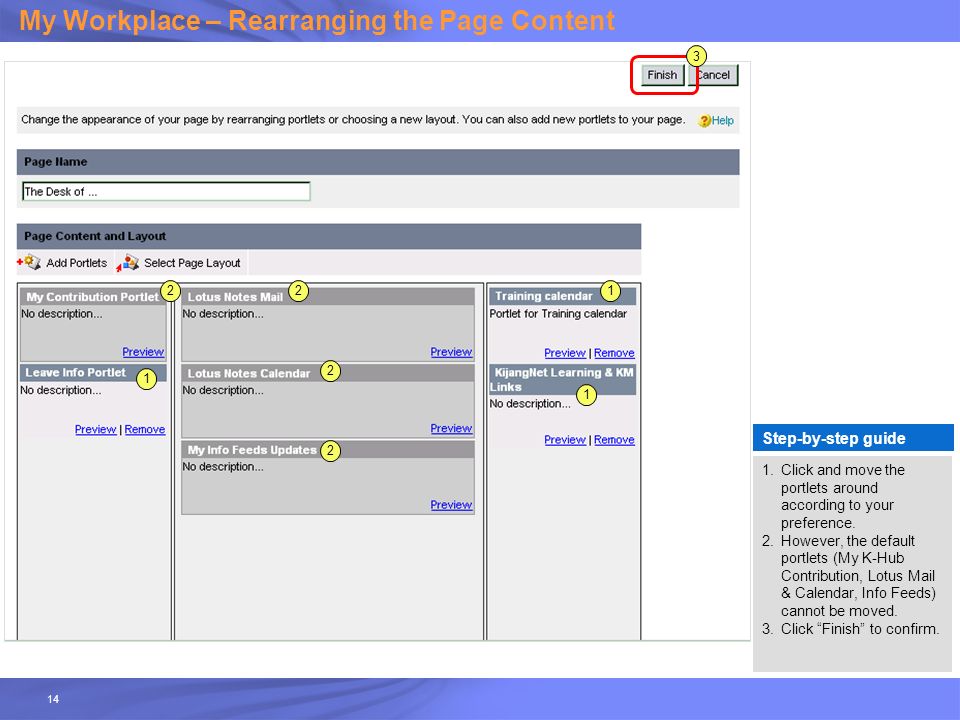Preview the My Info Feeds Updates portlet

click(451, 505)
